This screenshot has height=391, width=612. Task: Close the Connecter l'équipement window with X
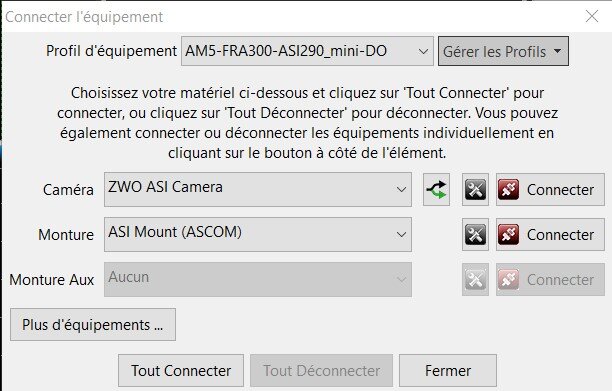pyautogui.click(x=592, y=16)
